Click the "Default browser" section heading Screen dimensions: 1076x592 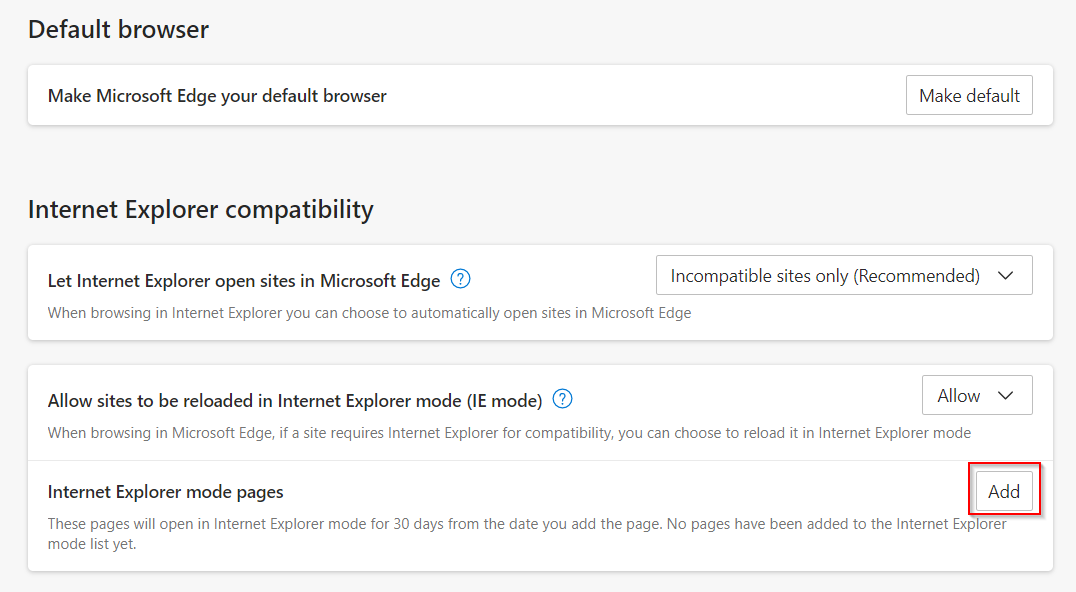118,30
